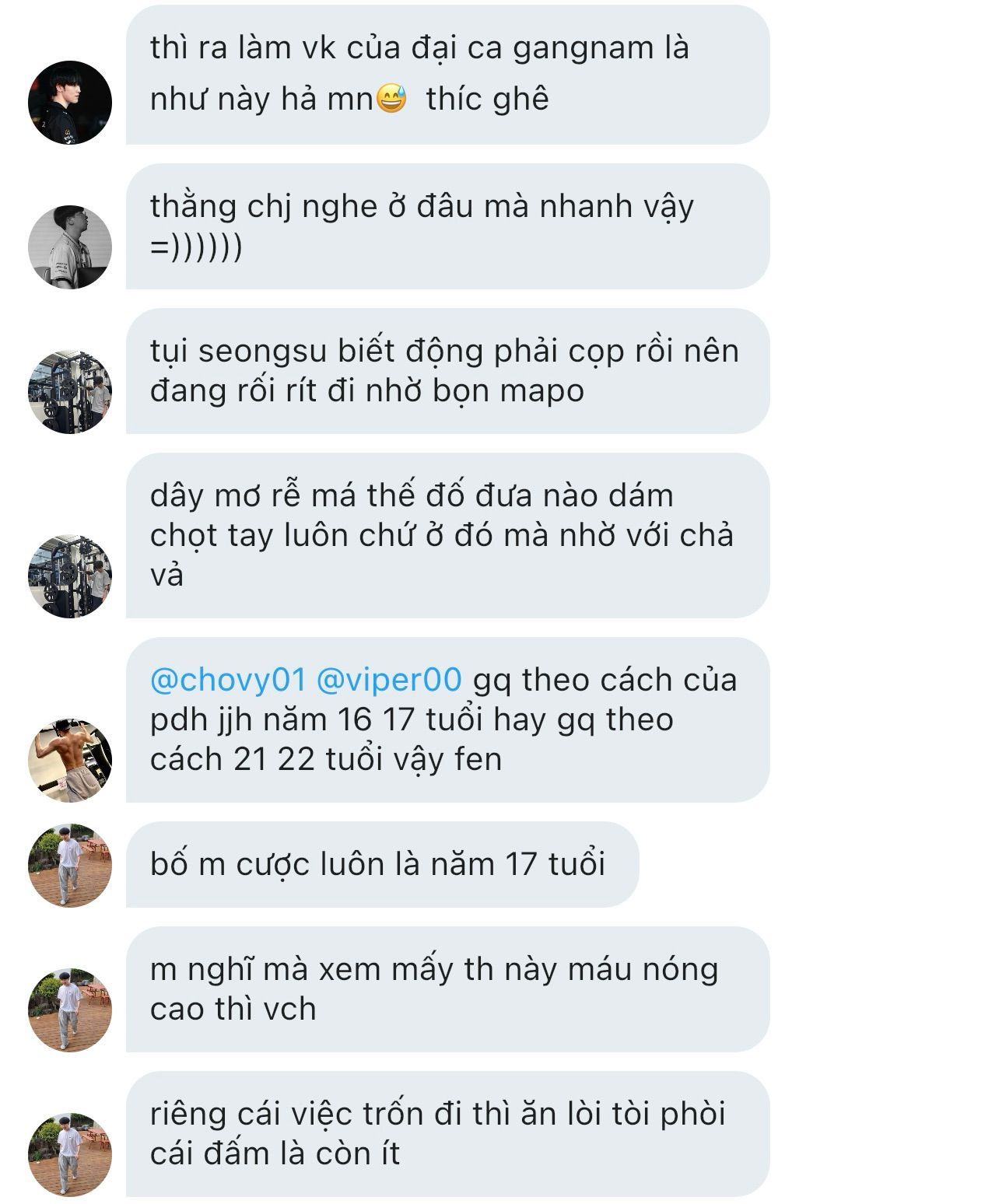Tap the sweat-smile emoji in first message
This screenshot has height=1204, width=999.
tap(391, 100)
